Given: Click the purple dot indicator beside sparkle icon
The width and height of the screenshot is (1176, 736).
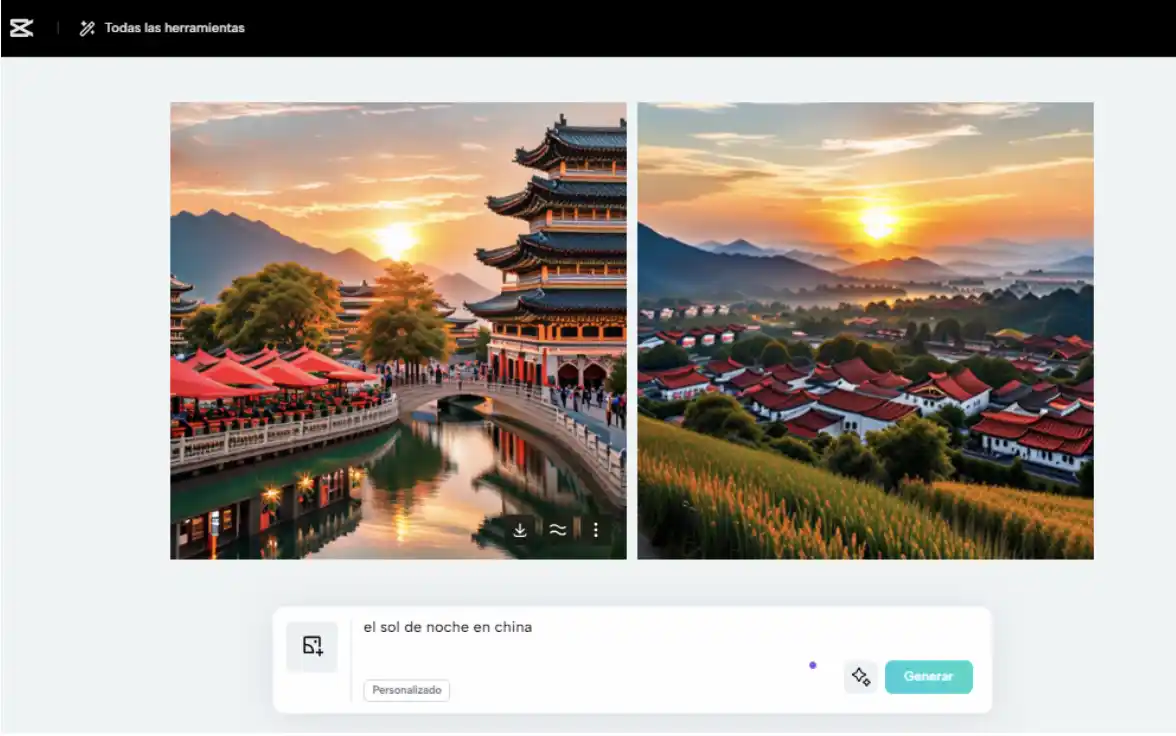Looking at the screenshot, I should pyautogui.click(x=812, y=665).
